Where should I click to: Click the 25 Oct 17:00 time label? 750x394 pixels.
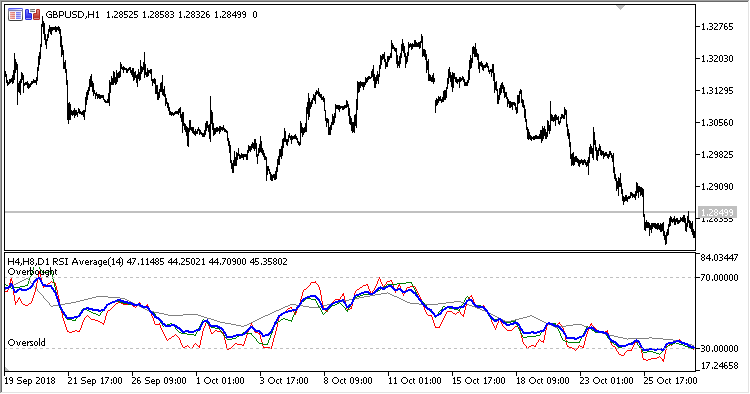coord(670,381)
